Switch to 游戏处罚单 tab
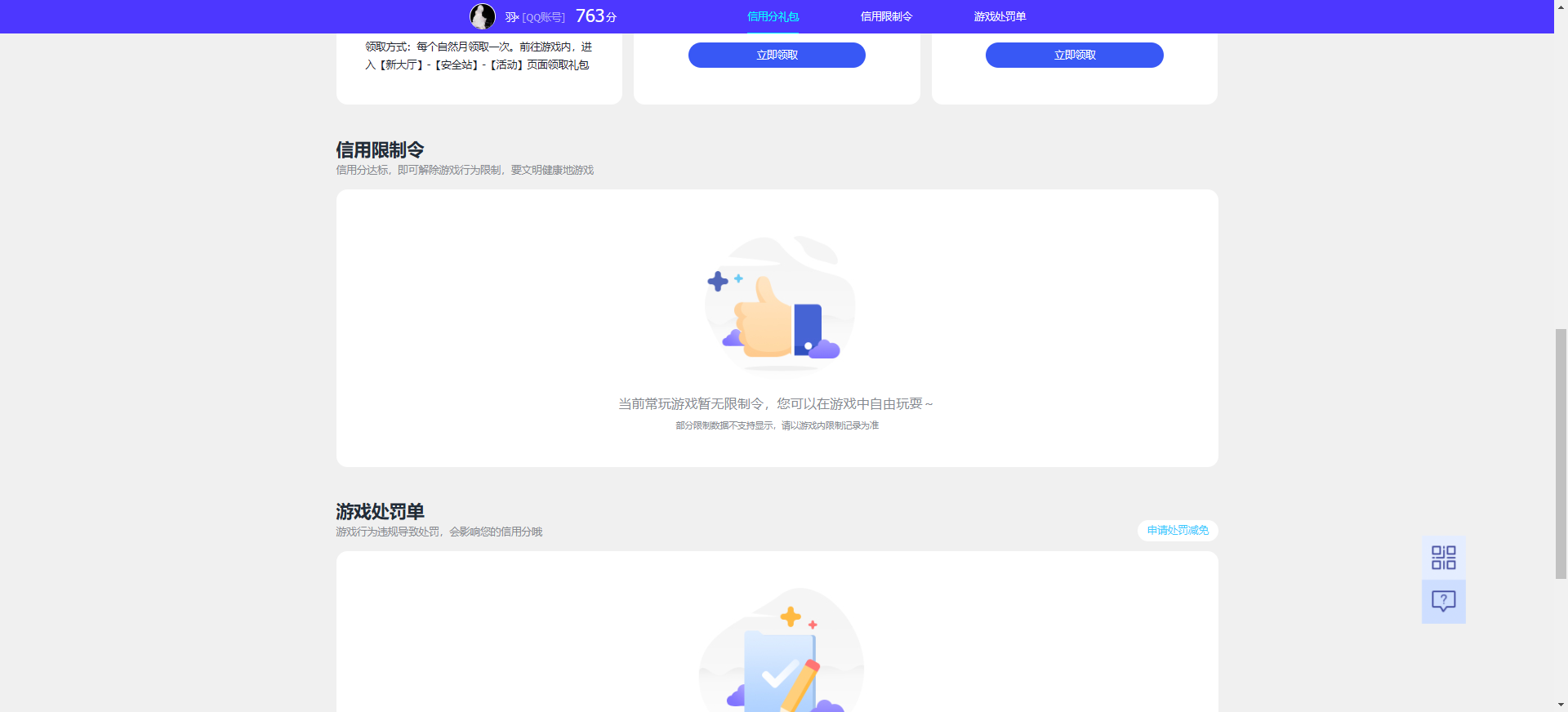Image resolution: width=1568 pixels, height=712 pixels. (1000, 16)
